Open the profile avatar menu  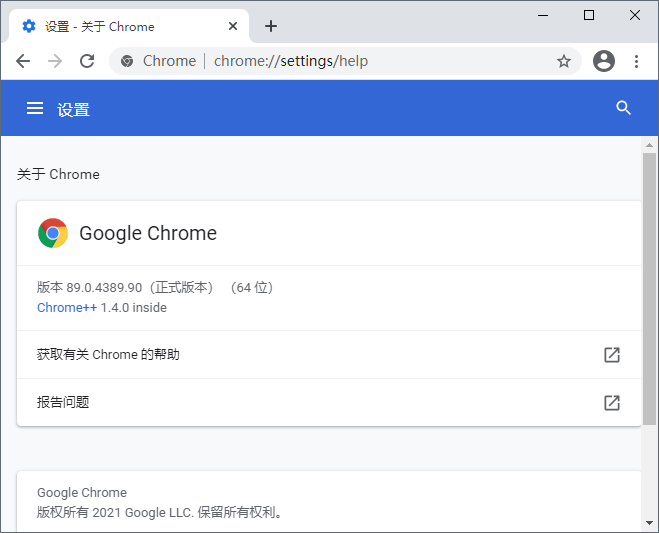click(x=604, y=61)
